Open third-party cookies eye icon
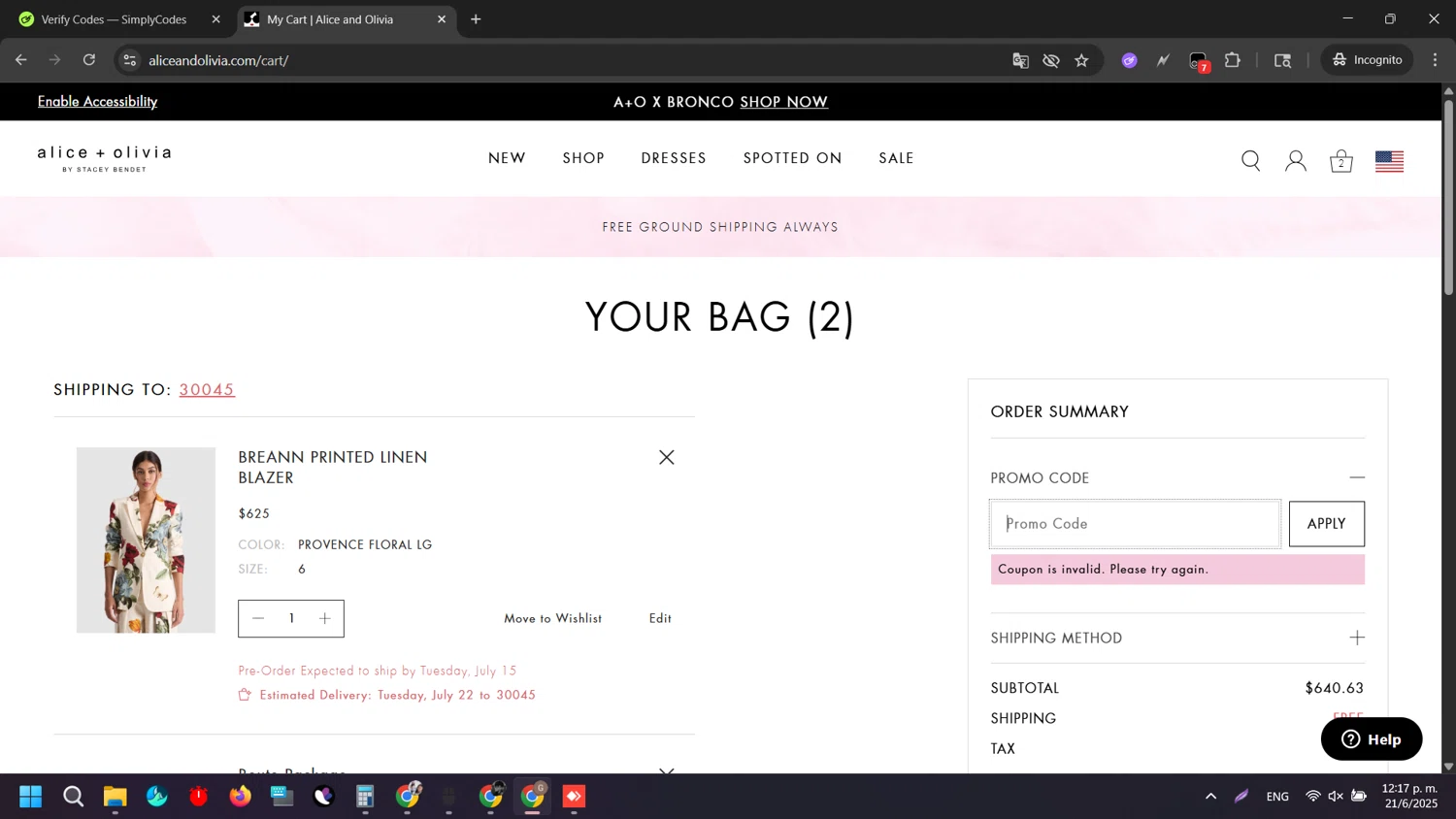Screen dimensions: 1456x819 coord(1051,60)
